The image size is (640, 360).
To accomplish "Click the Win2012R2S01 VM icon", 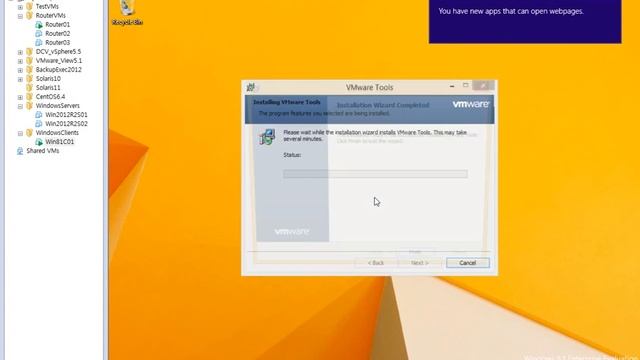I will click(39, 115).
